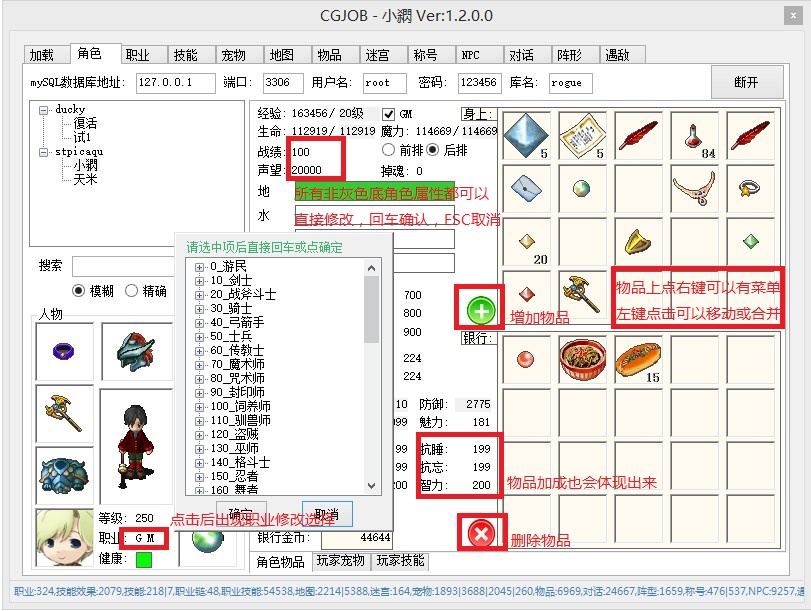
Task: Click the green health color box
Action: coord(144,558)
